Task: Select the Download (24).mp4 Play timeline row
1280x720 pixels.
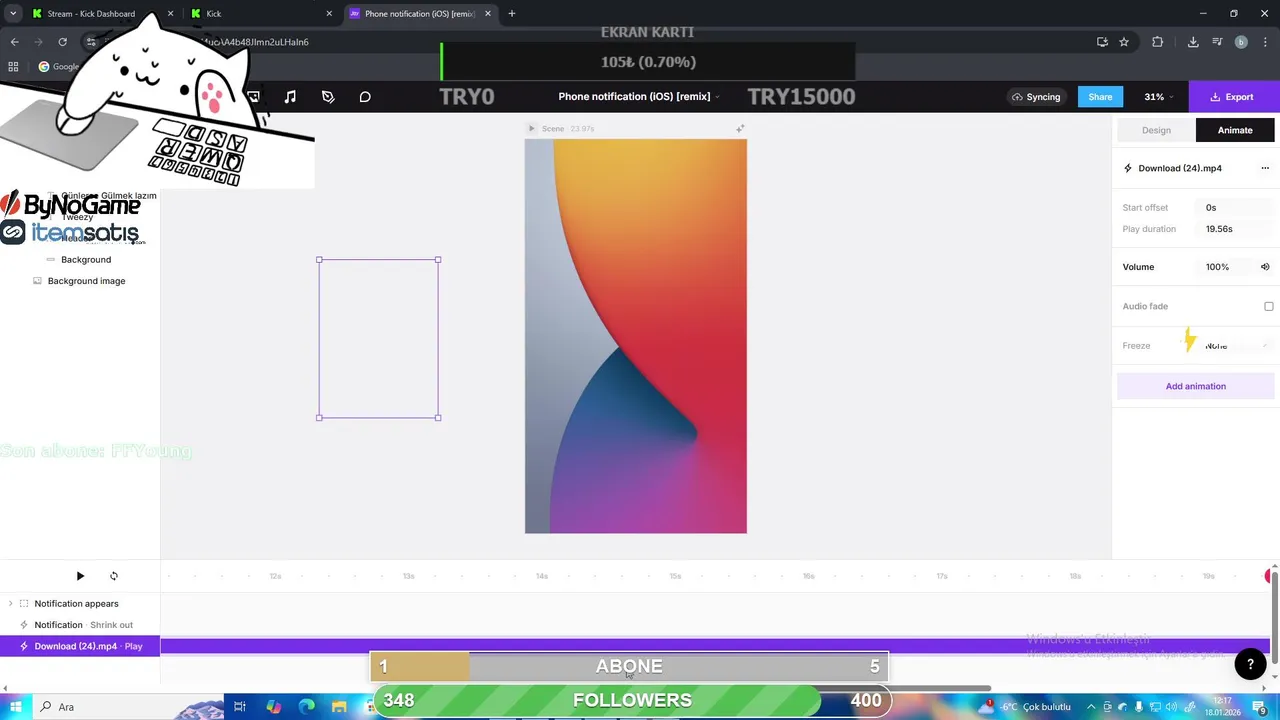Action: click(x=80, y=646)
